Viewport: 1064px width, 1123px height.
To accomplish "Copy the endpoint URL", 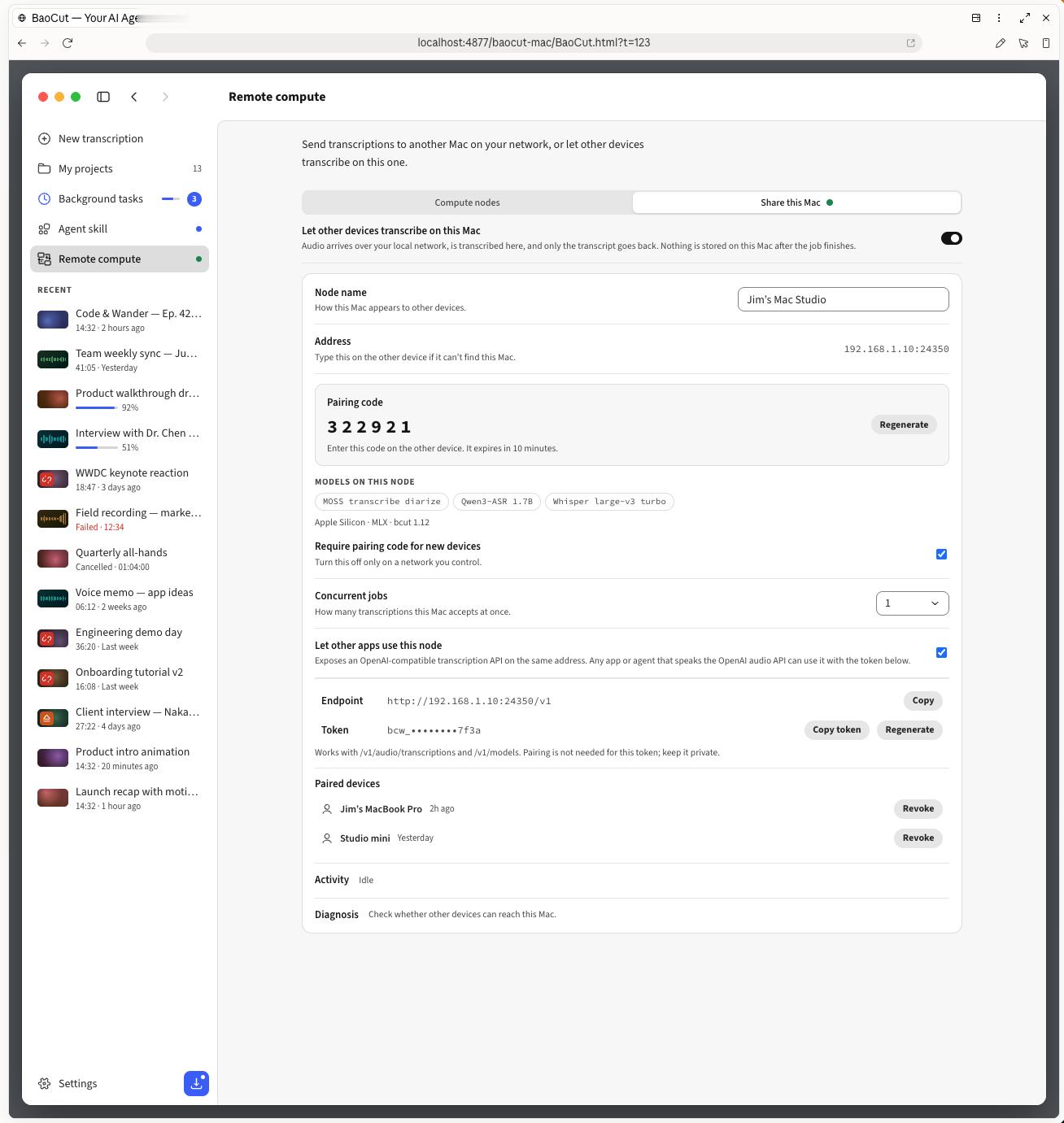I will pos(922,700).
